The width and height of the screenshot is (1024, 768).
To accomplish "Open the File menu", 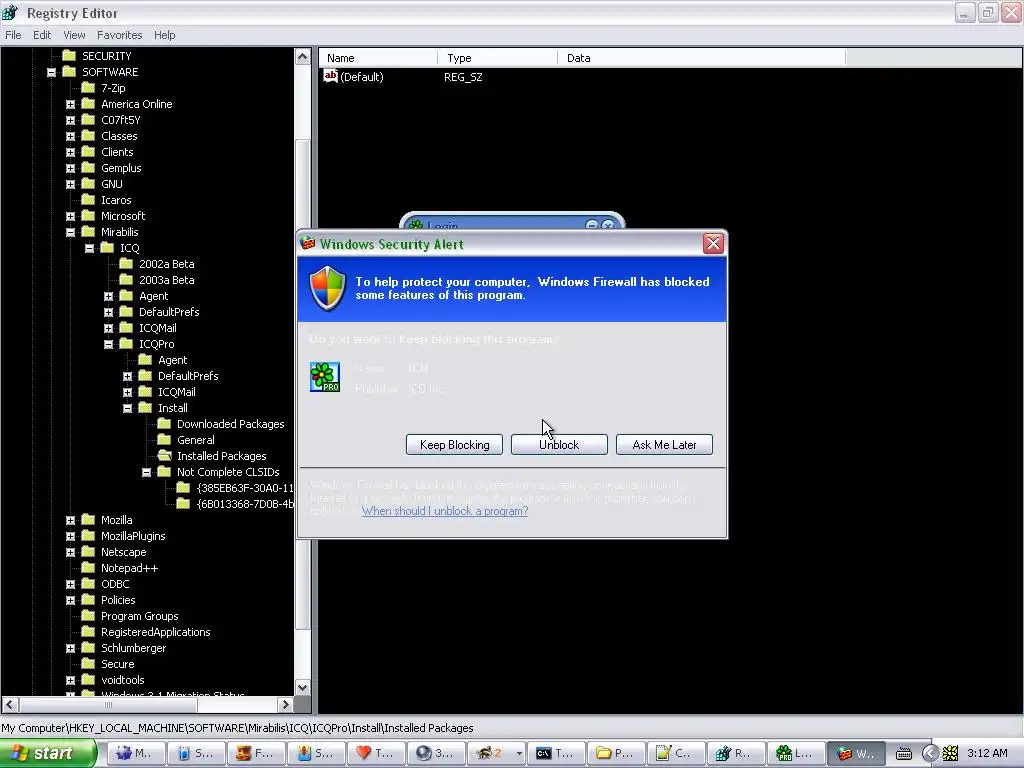I will point(13,35).
